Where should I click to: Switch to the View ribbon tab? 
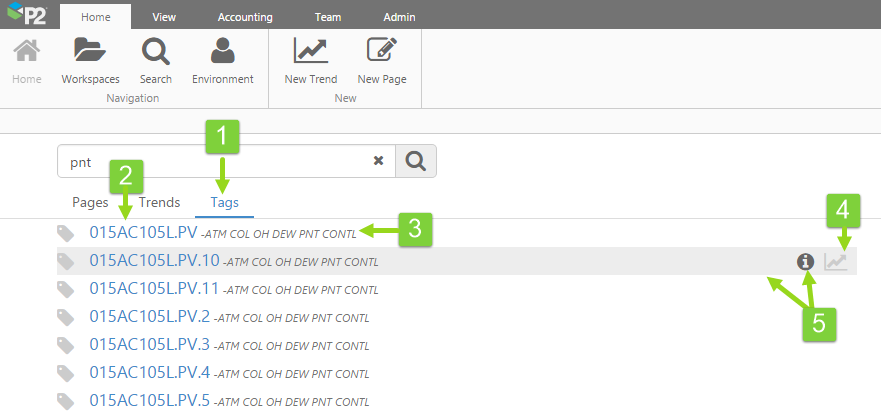point(166,17)
